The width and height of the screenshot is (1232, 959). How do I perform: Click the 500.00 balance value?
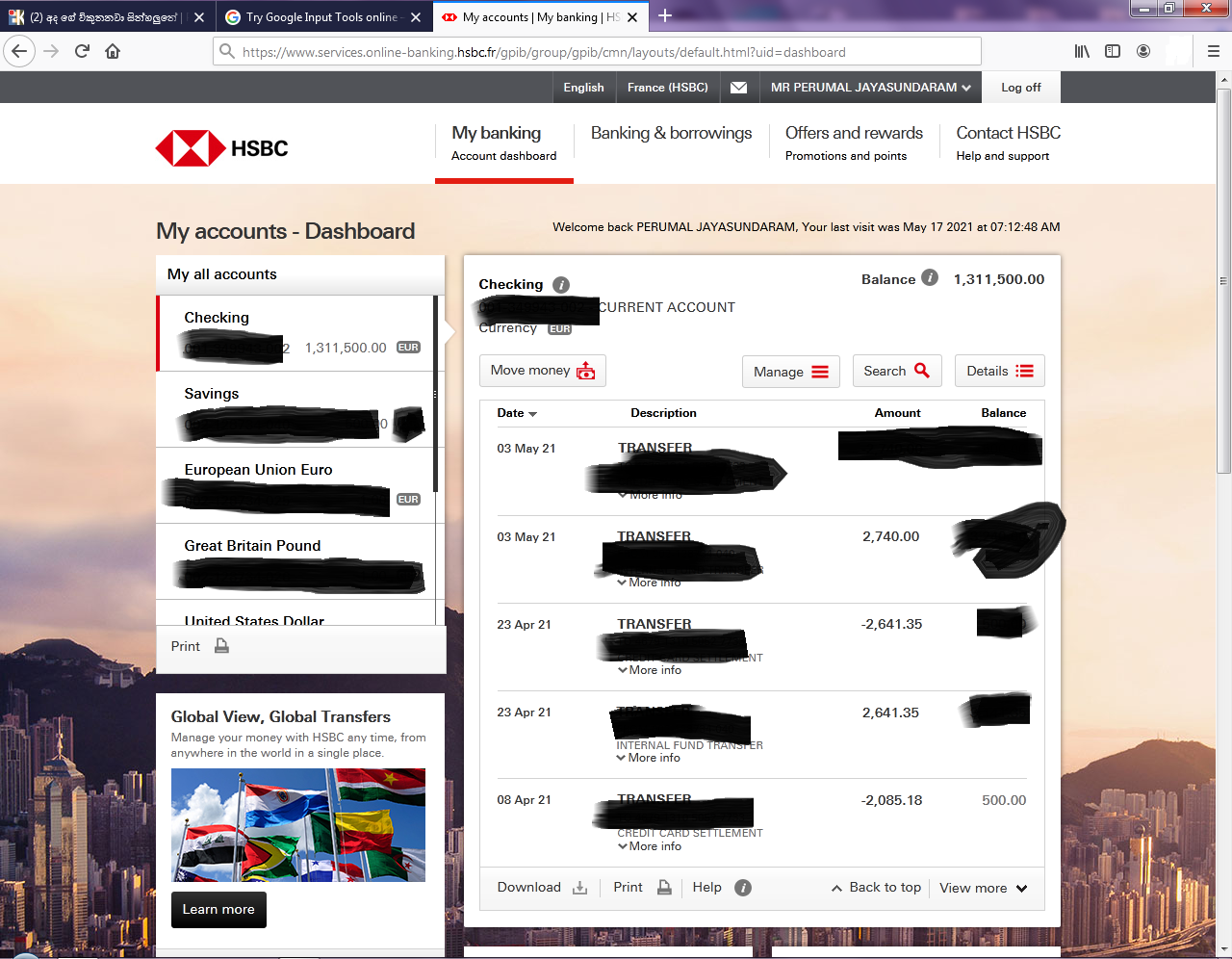[x=1004, y=800]
